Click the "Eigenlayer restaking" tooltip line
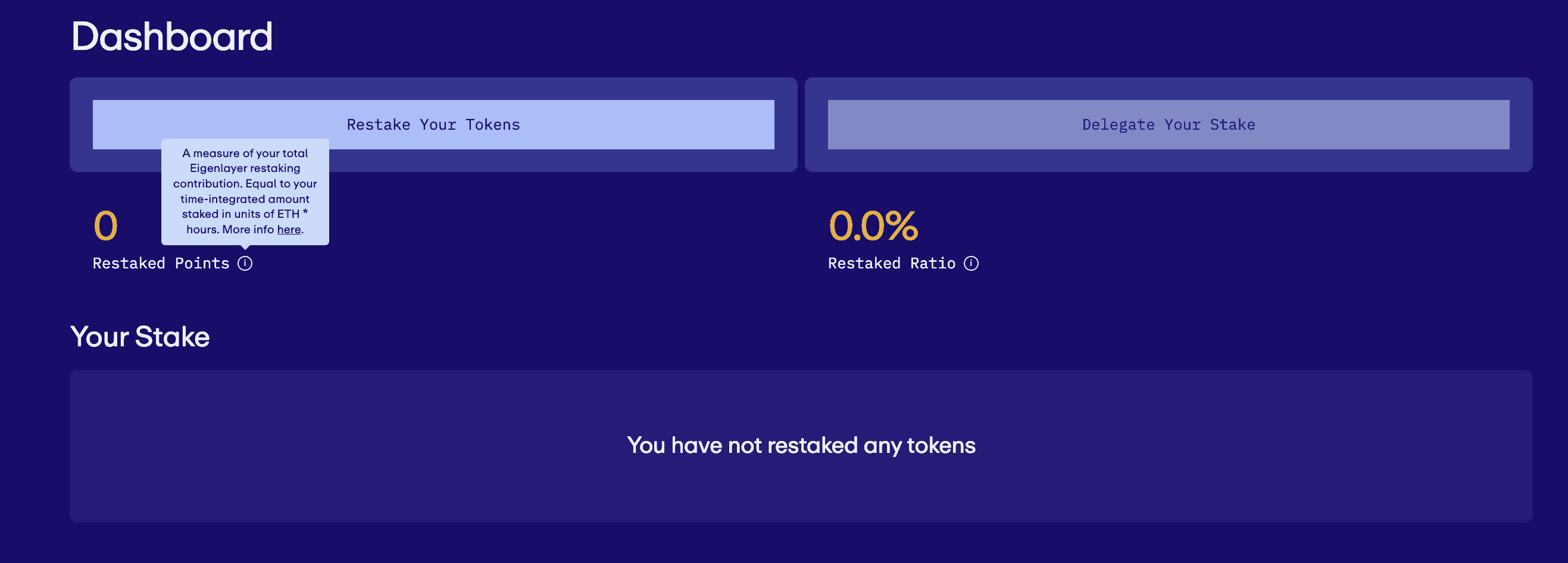 click(x=245, y=168)
